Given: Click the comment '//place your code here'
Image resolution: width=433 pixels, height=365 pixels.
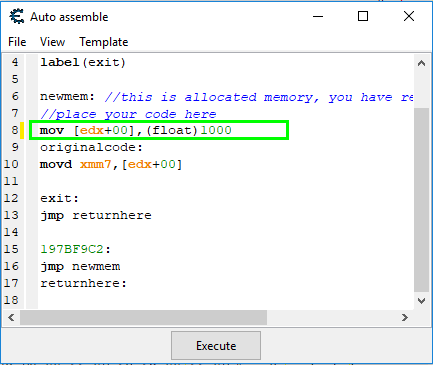Looking at the screenshot, I should click(128, 114).
